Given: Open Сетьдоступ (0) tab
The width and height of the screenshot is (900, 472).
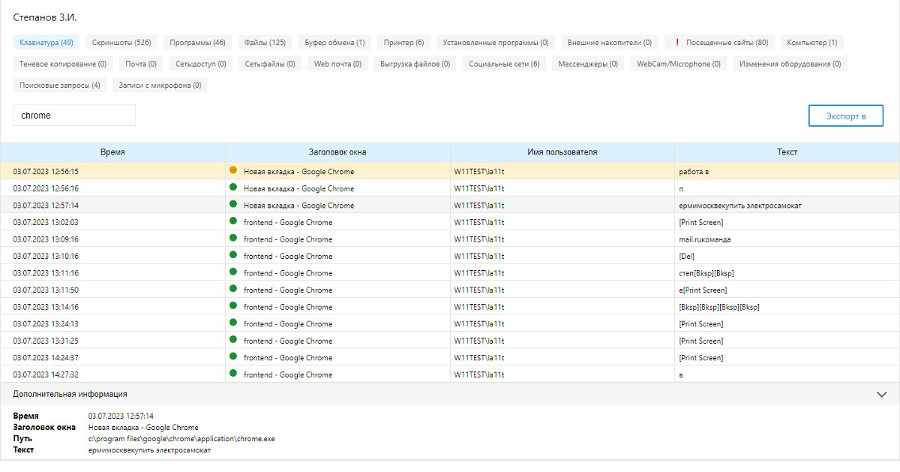Looking at the screenshot, I should 201,64.
